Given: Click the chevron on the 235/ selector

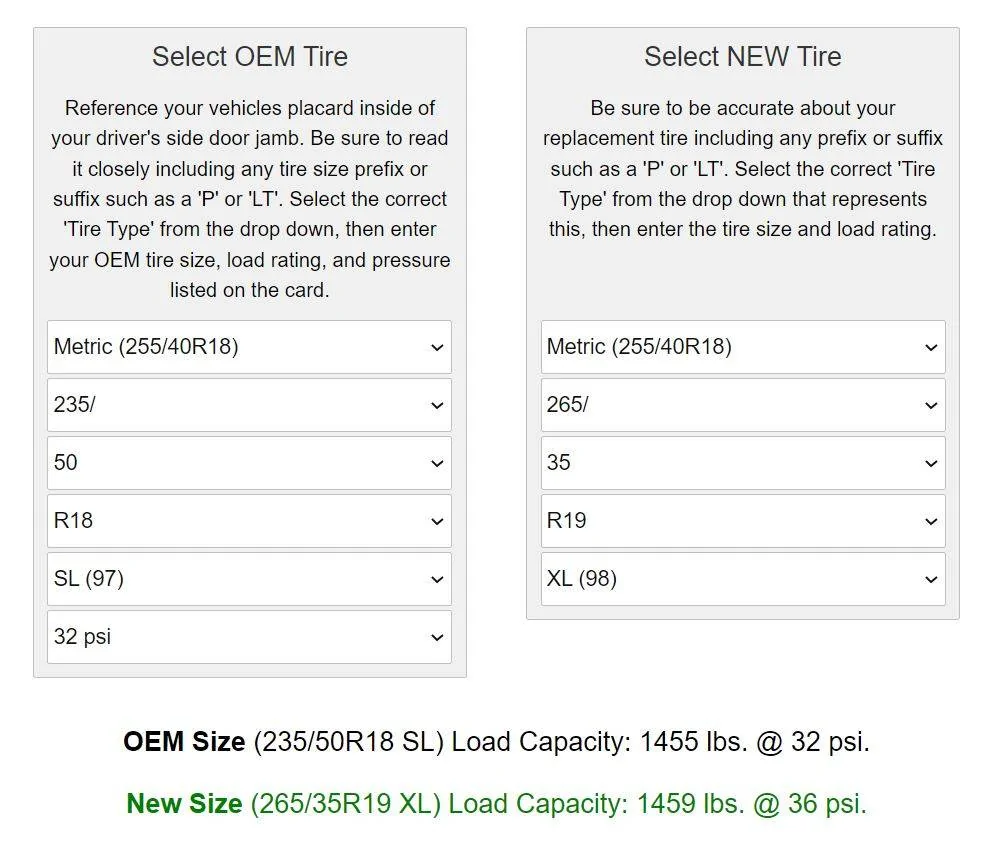Looking at the screenshot, I should point(437,406).
